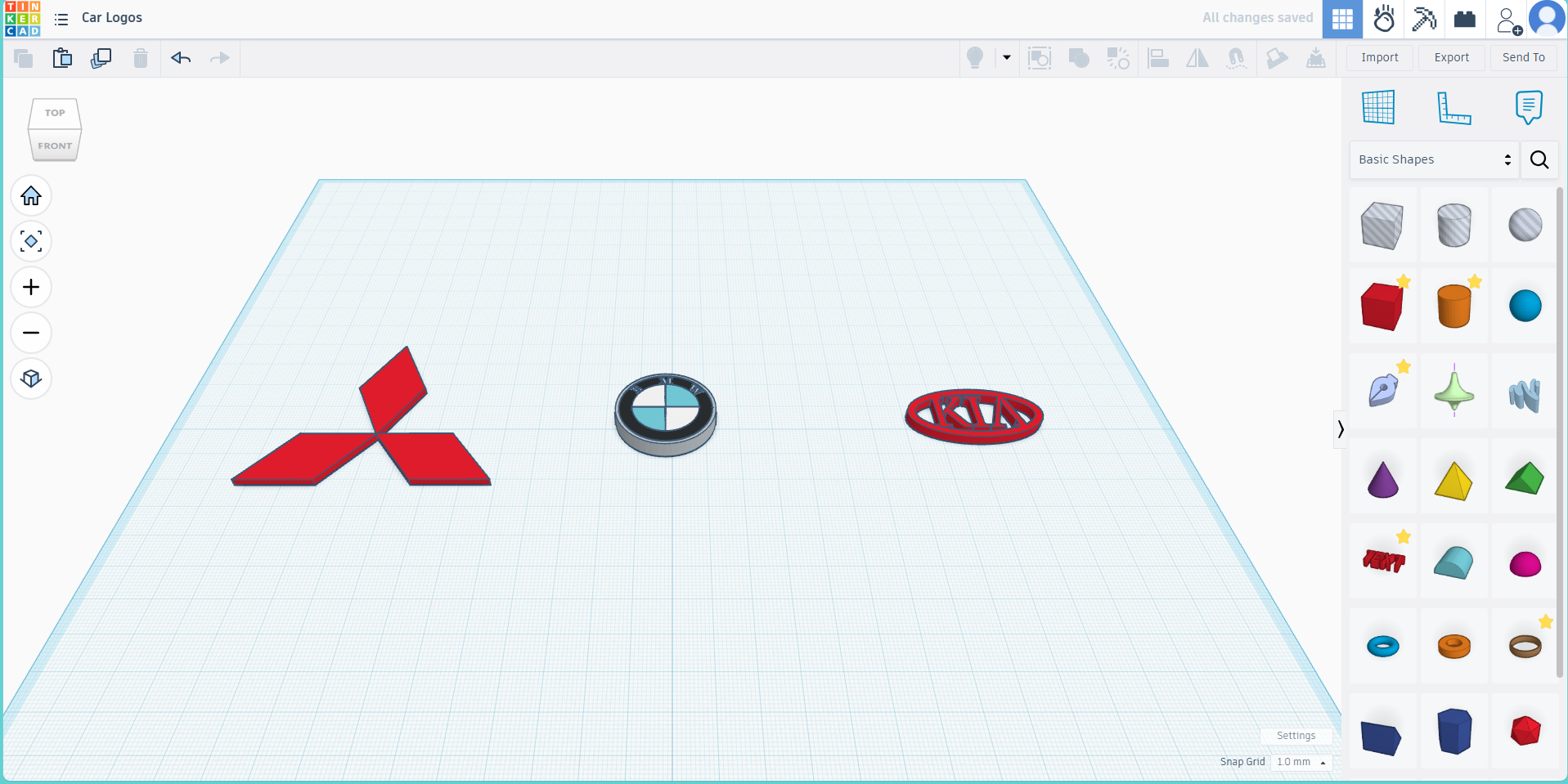Select the Ruler tool
The image size is (1568, 784).
tap(1453, 107)
